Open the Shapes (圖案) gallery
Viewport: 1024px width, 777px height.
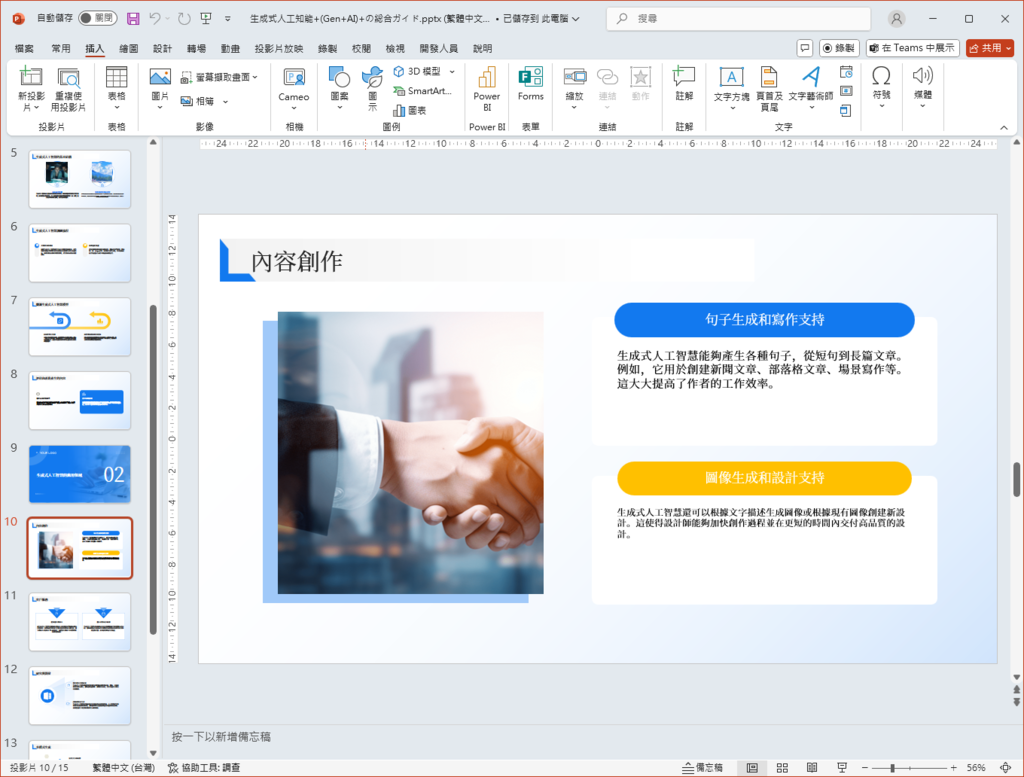pos(340,89)
